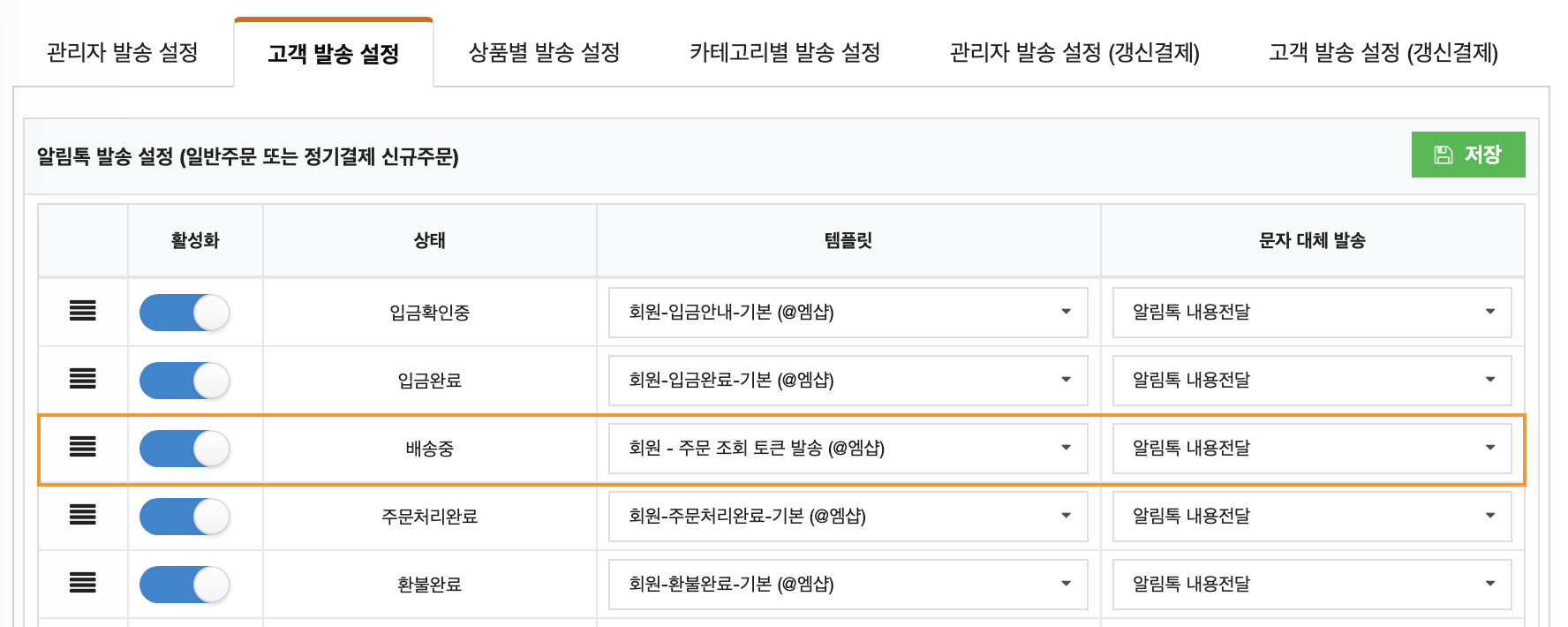Click the drag handle icon for 배송중 row
Viewport: 1568px width, 627px height.
click(83, 447)
